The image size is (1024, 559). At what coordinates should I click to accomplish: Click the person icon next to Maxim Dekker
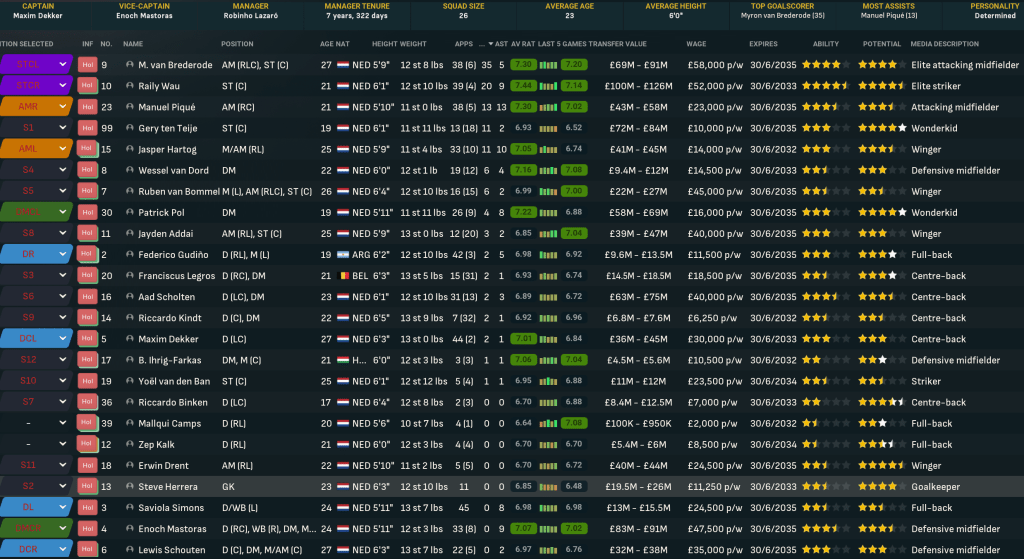click(129, 339)
